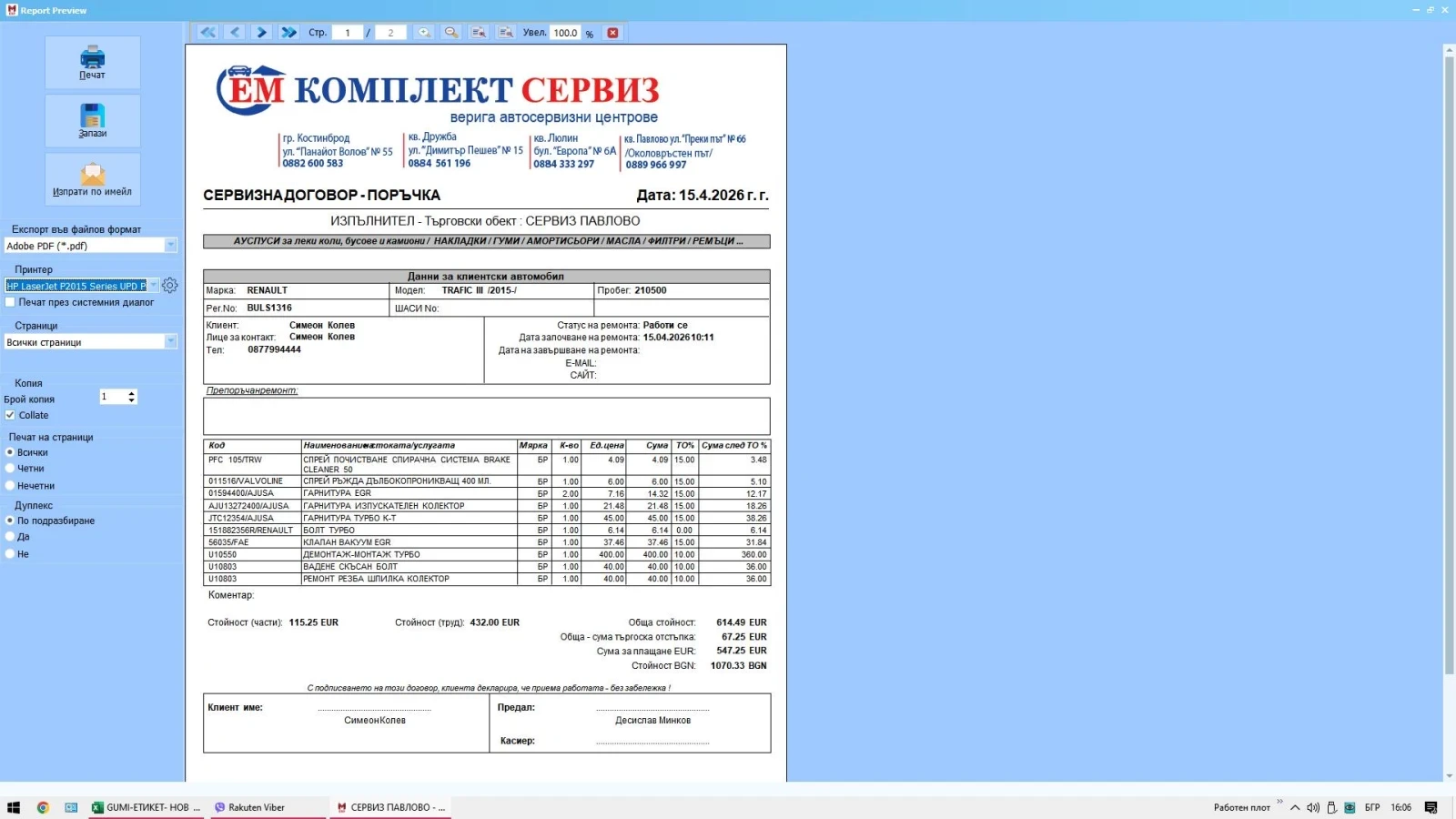This screenshot has width=1456, height=819.
Task: Increase the number of copies with up arrow
Action: click(132, 393)
